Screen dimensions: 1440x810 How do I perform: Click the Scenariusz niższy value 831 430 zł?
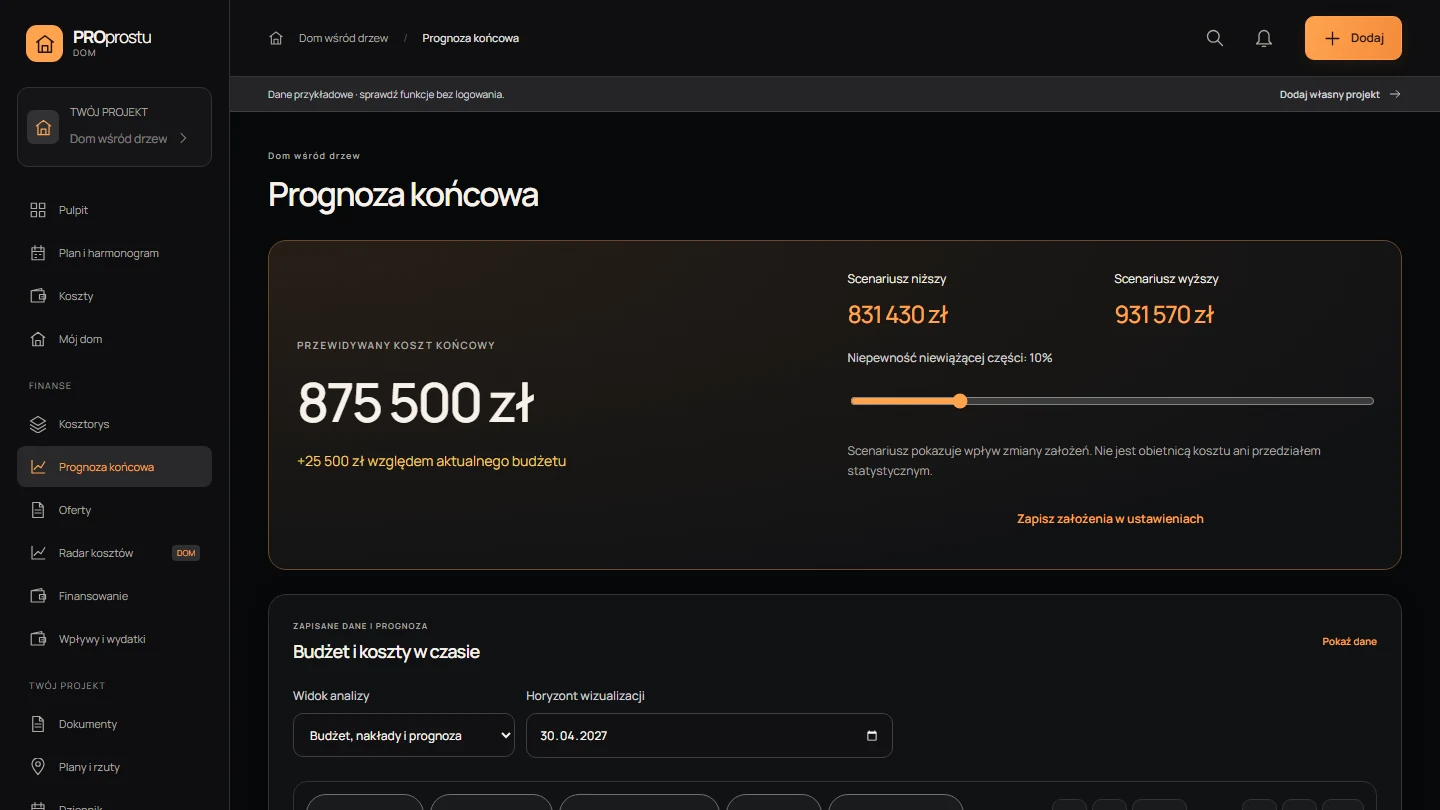897,315
